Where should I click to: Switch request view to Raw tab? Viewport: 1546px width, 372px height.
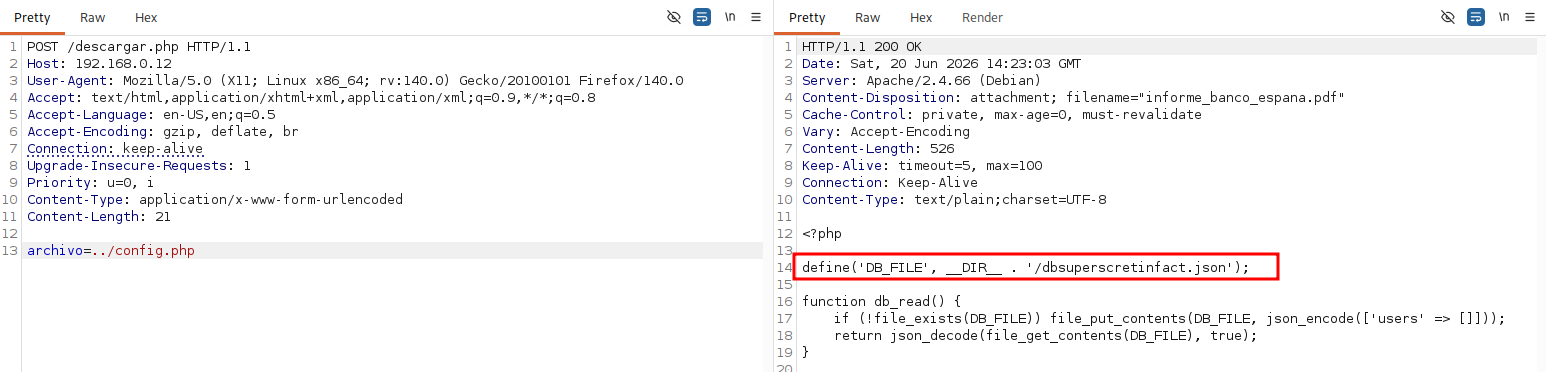click(x=93, y=18)
